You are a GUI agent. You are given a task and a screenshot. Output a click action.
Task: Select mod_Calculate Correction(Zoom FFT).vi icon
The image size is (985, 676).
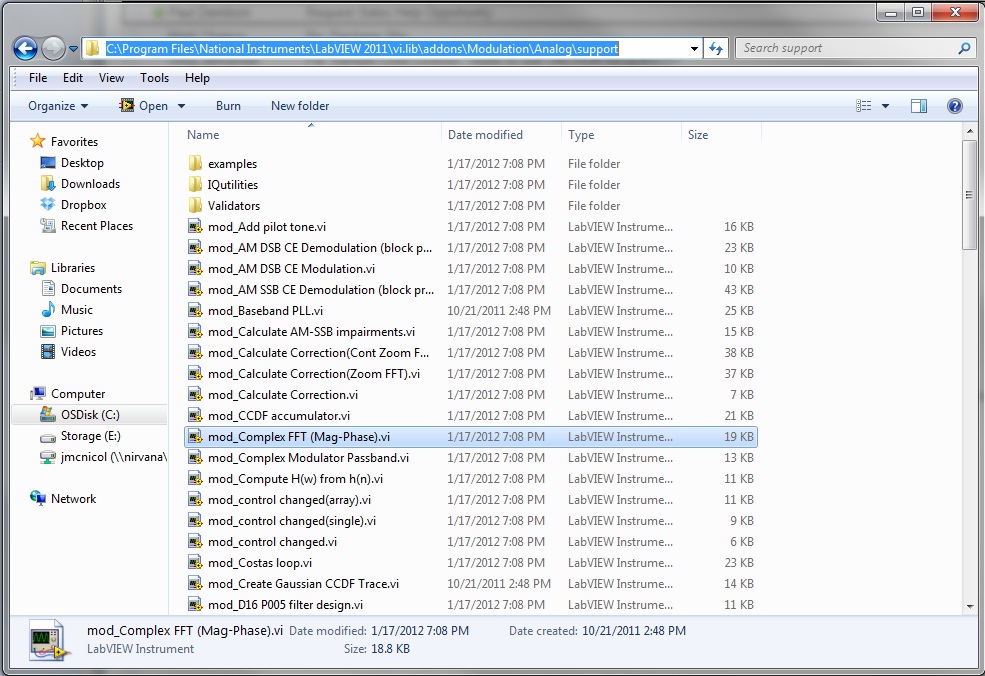[195, 373]
